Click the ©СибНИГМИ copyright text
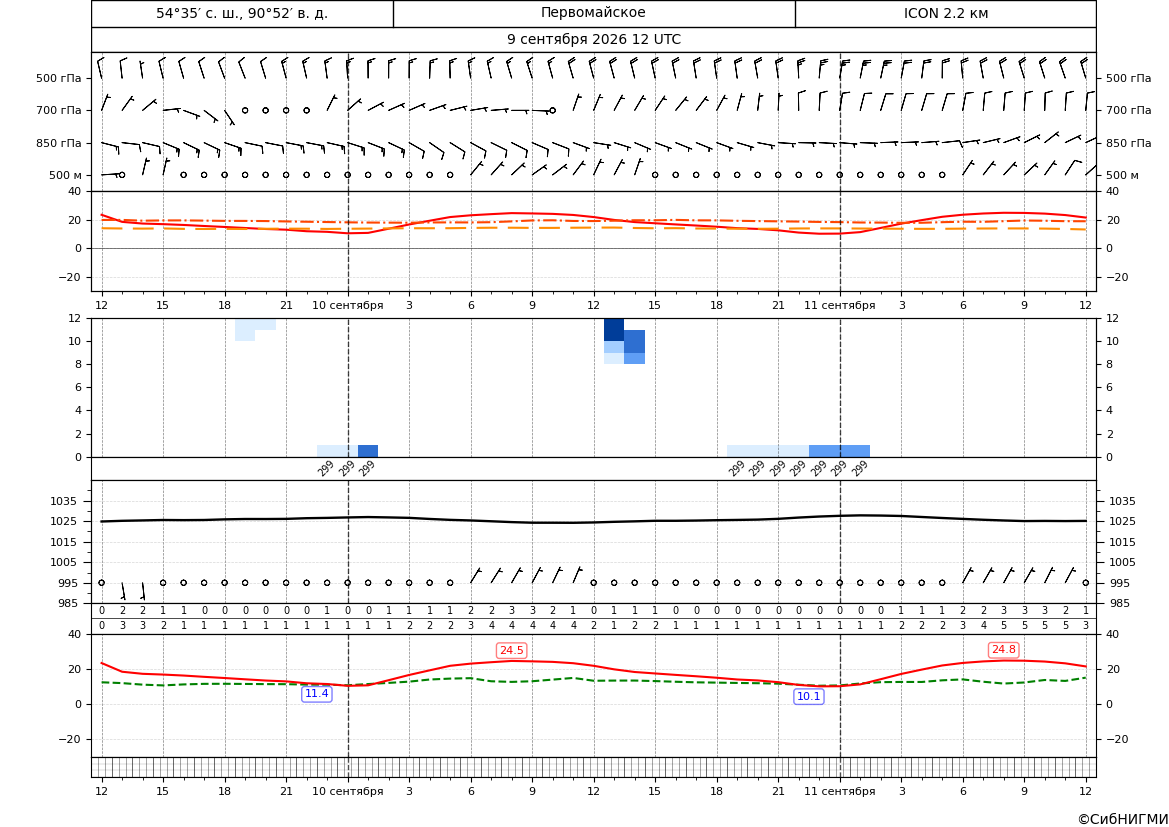Screen dimensions: 1169x827 pyautogui.click(x=1123, y=819)
